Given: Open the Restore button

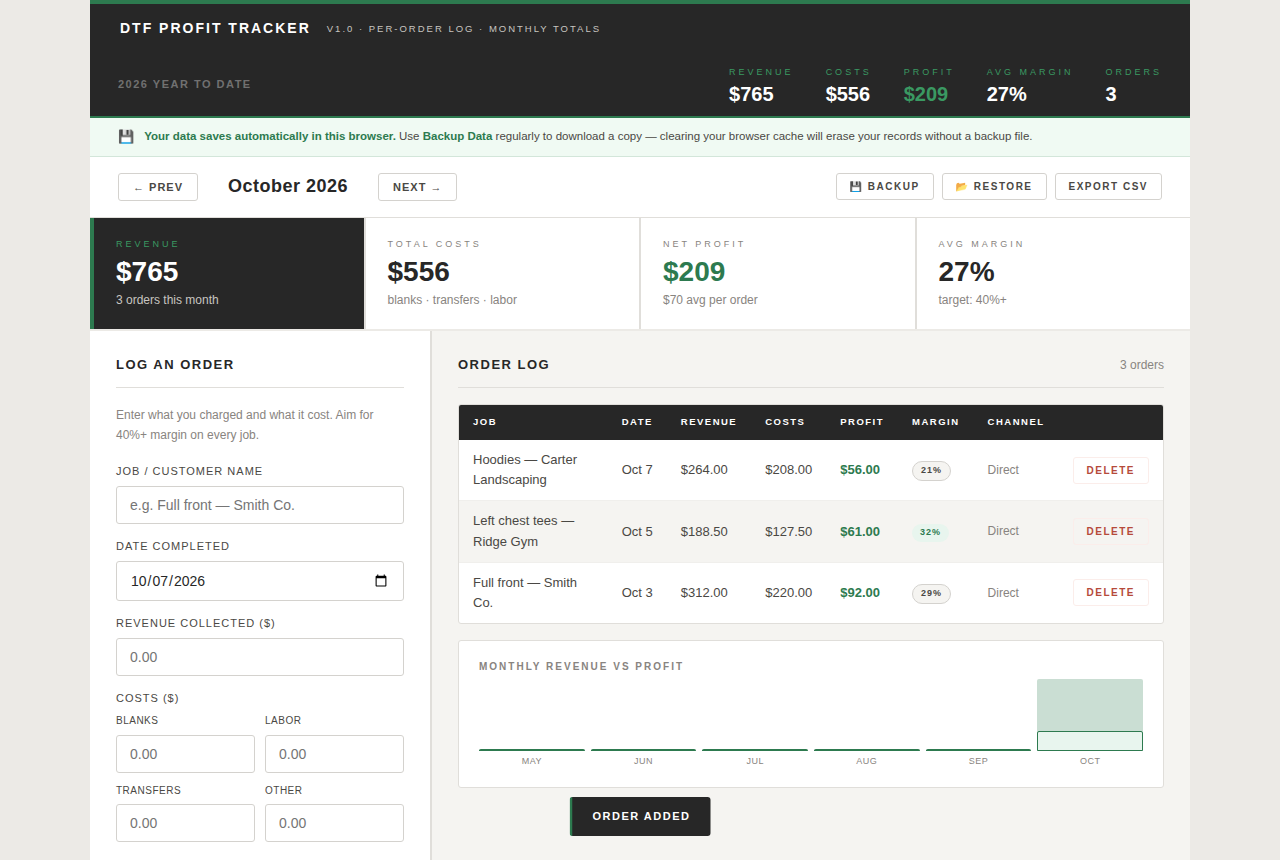Looking at the screenshot, I should point(994,186).
